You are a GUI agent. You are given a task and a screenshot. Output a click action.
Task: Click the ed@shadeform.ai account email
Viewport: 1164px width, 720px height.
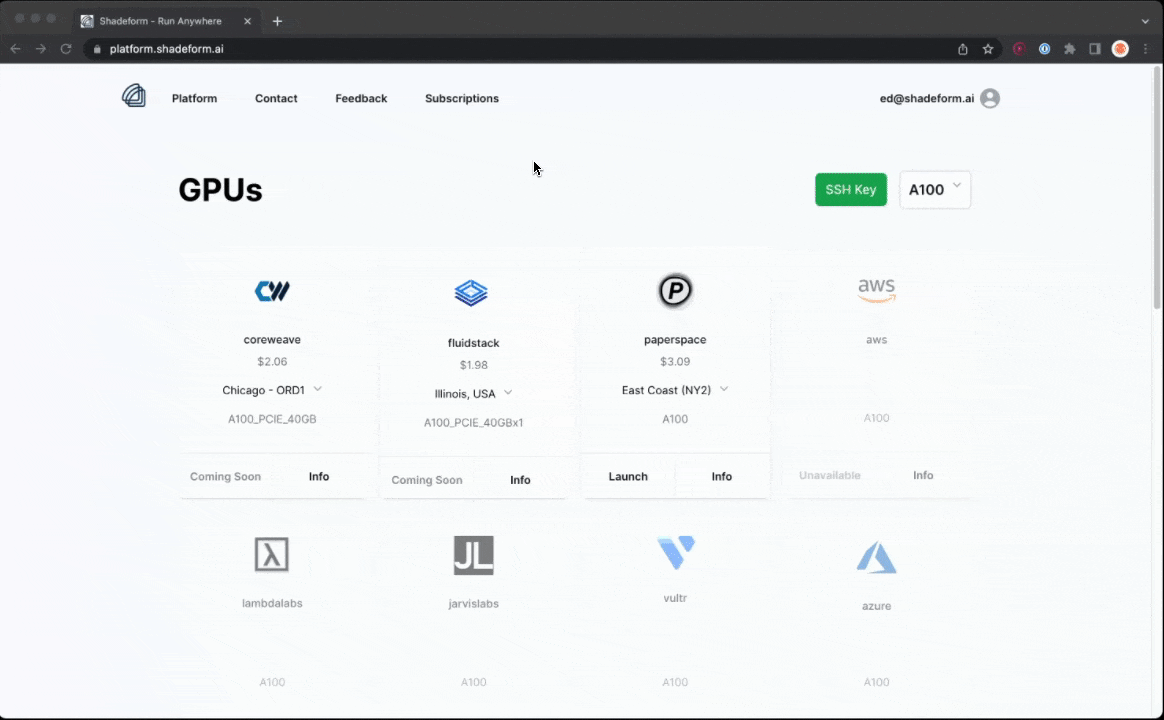click(926, 98)
